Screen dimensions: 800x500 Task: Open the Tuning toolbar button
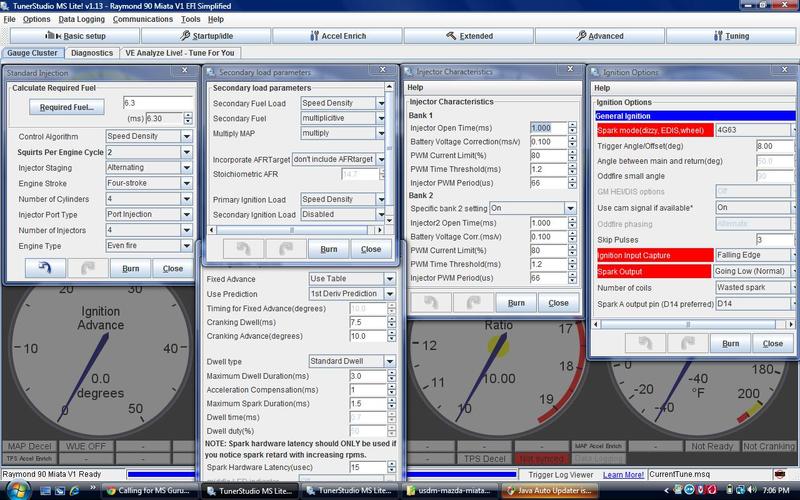731,35
